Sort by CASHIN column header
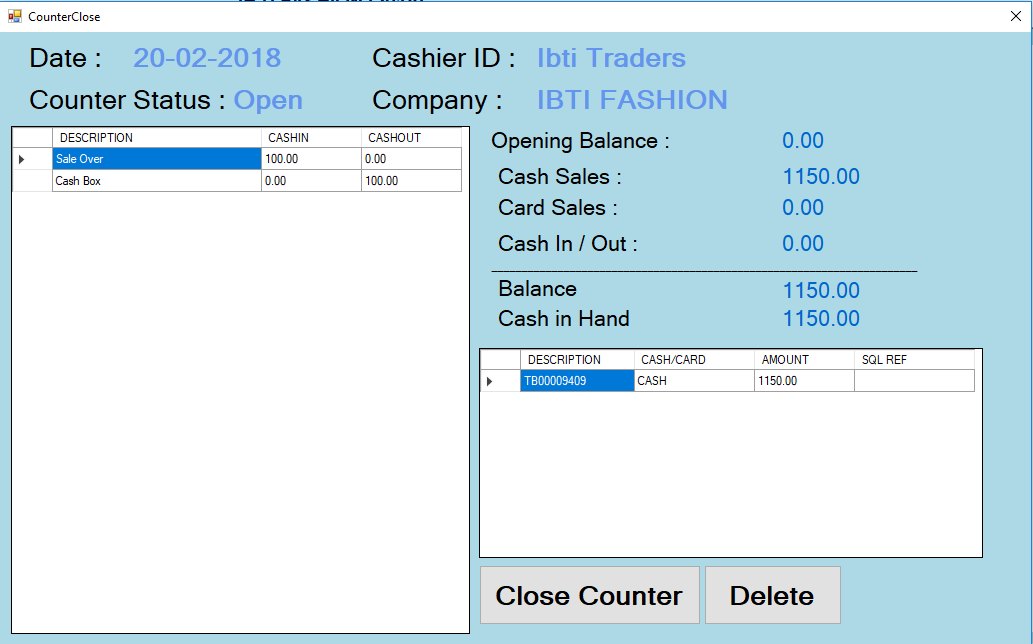1033x644 pixels. tap(311, 138)
